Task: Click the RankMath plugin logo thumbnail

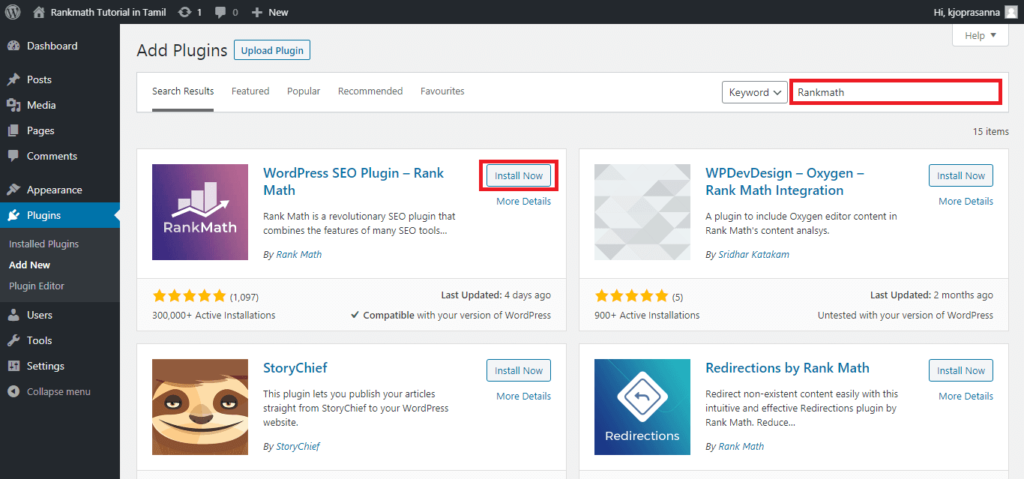Action: [200, 212]
